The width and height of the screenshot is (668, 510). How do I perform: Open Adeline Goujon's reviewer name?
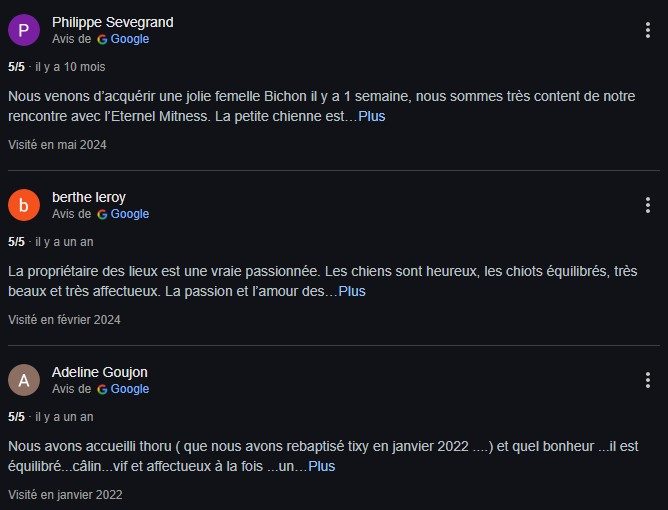(x=100, y=372)
